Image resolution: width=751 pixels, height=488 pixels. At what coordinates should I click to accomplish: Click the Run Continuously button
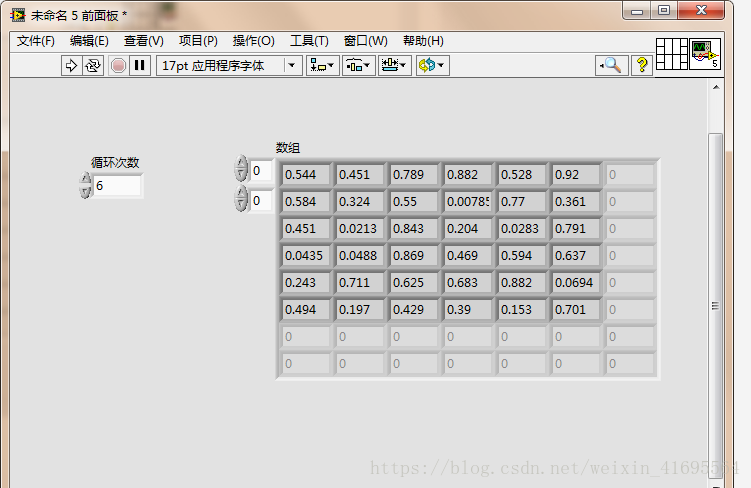click(92, 65)
